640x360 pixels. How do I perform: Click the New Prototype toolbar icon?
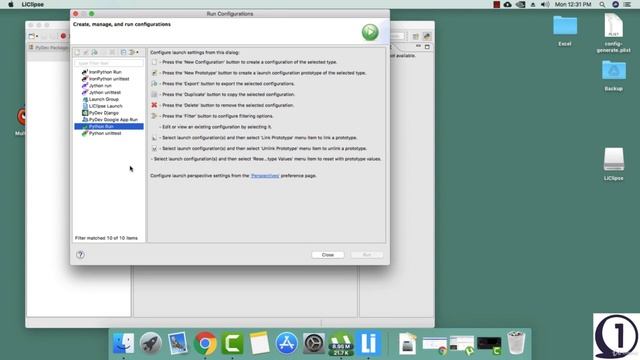click(x=86, y=53)
